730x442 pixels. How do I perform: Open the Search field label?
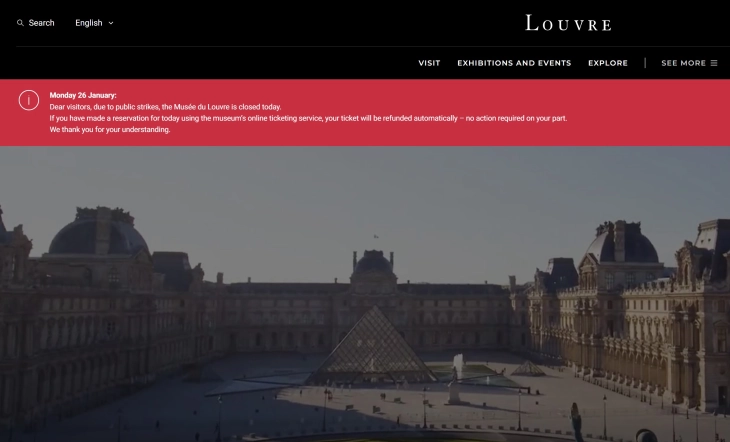(41, 23)
